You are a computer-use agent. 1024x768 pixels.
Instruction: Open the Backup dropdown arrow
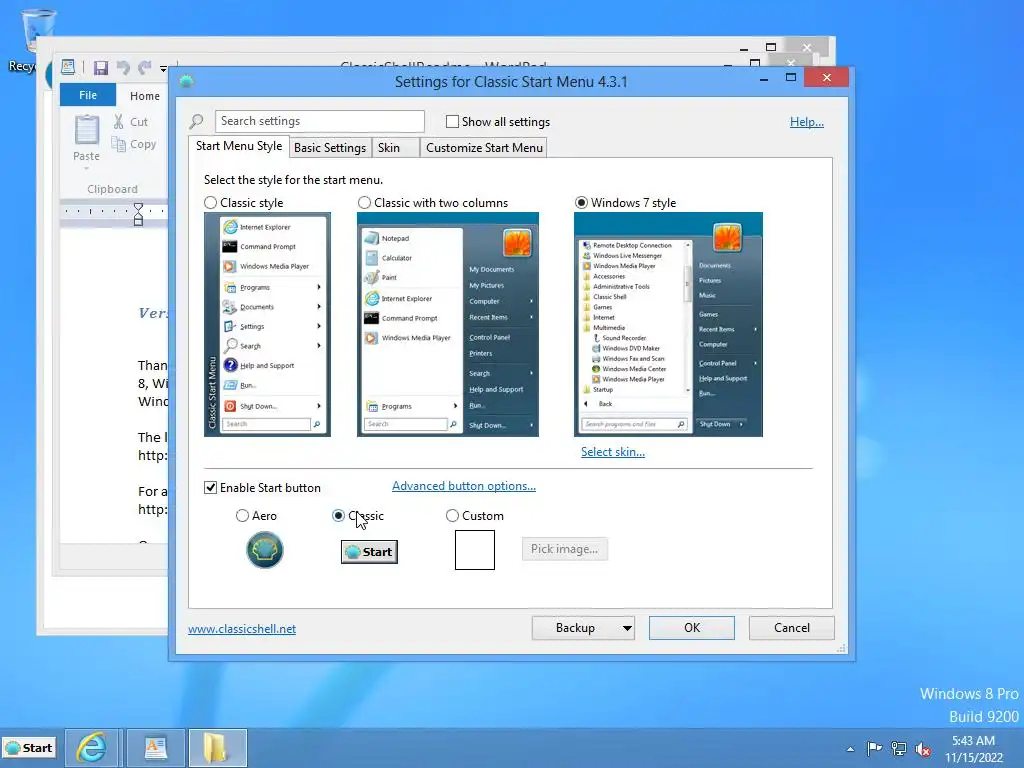pos(627,628)
